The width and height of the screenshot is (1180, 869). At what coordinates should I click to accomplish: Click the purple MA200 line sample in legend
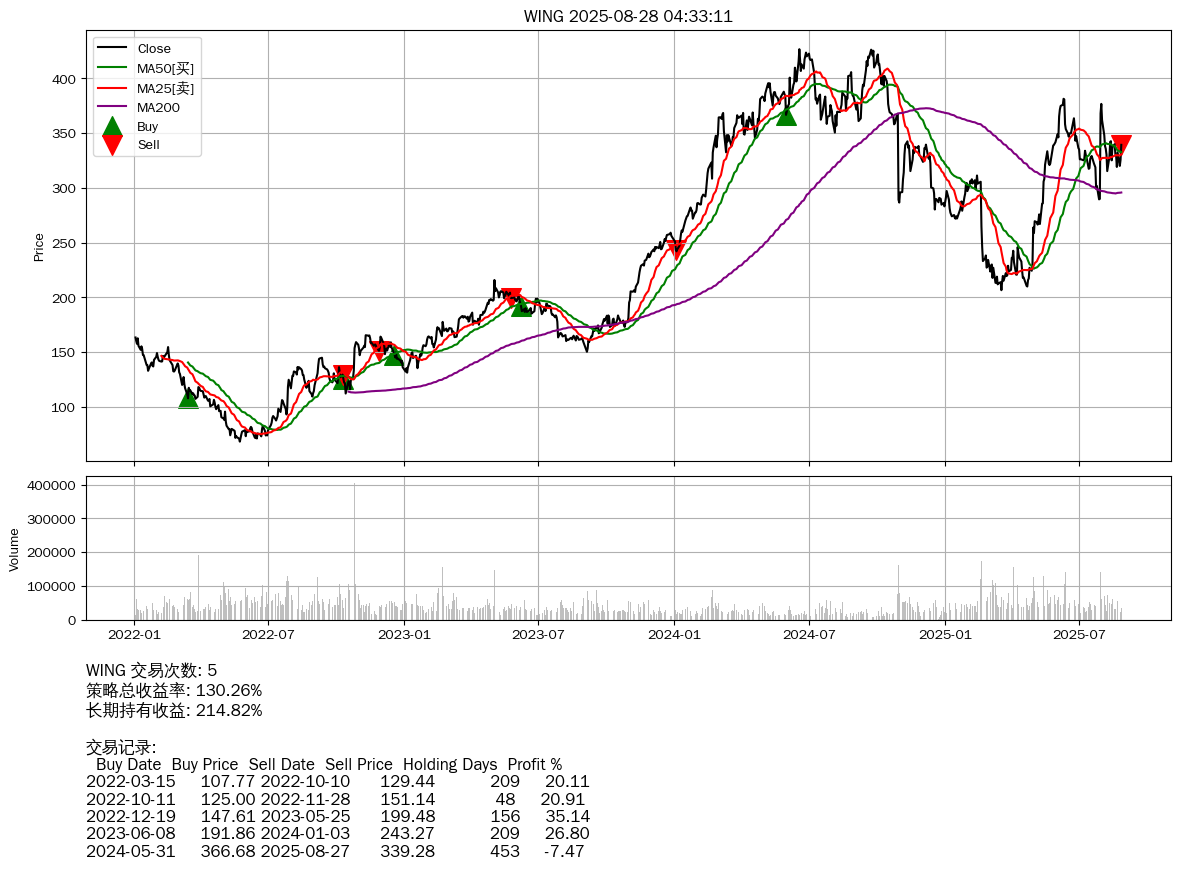pyautogui.click(x=112, y=107)
